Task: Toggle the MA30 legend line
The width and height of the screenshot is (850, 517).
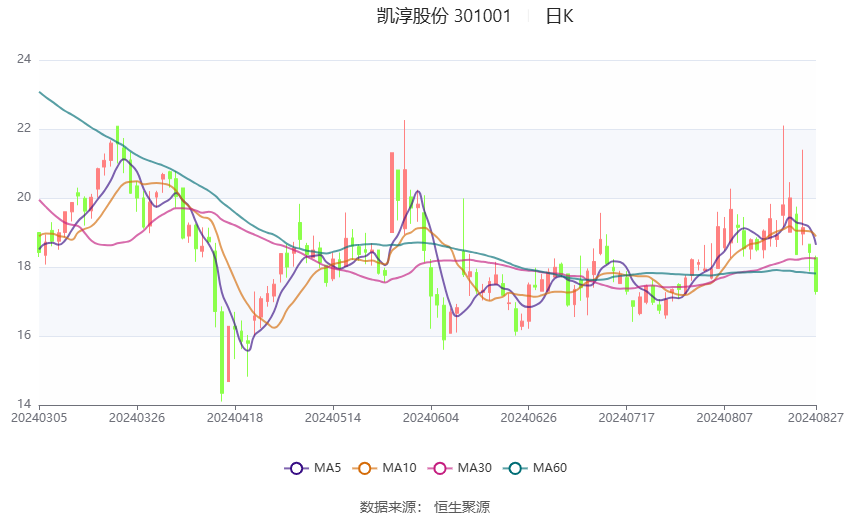Action: (x=460, y=468)
